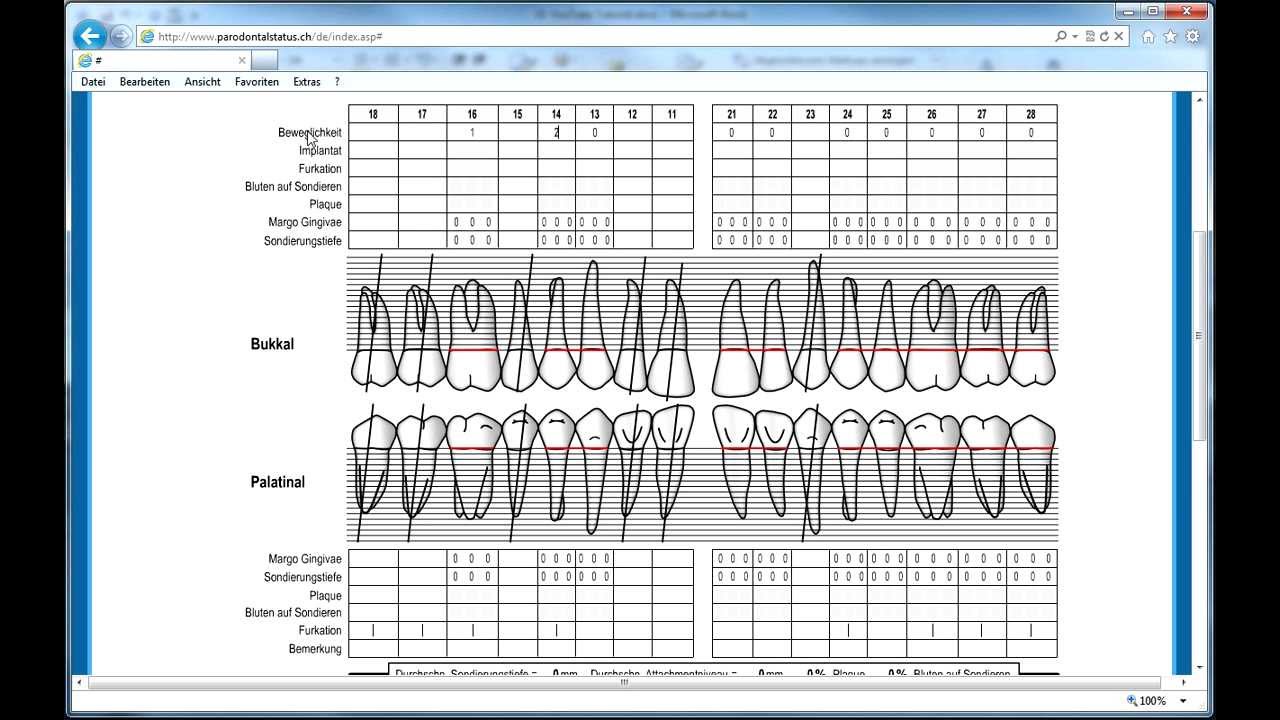The height and width of the screenshot is (720, 1280).
Task: Open the browser Home icon
Action: click(x=1148, y=36)
